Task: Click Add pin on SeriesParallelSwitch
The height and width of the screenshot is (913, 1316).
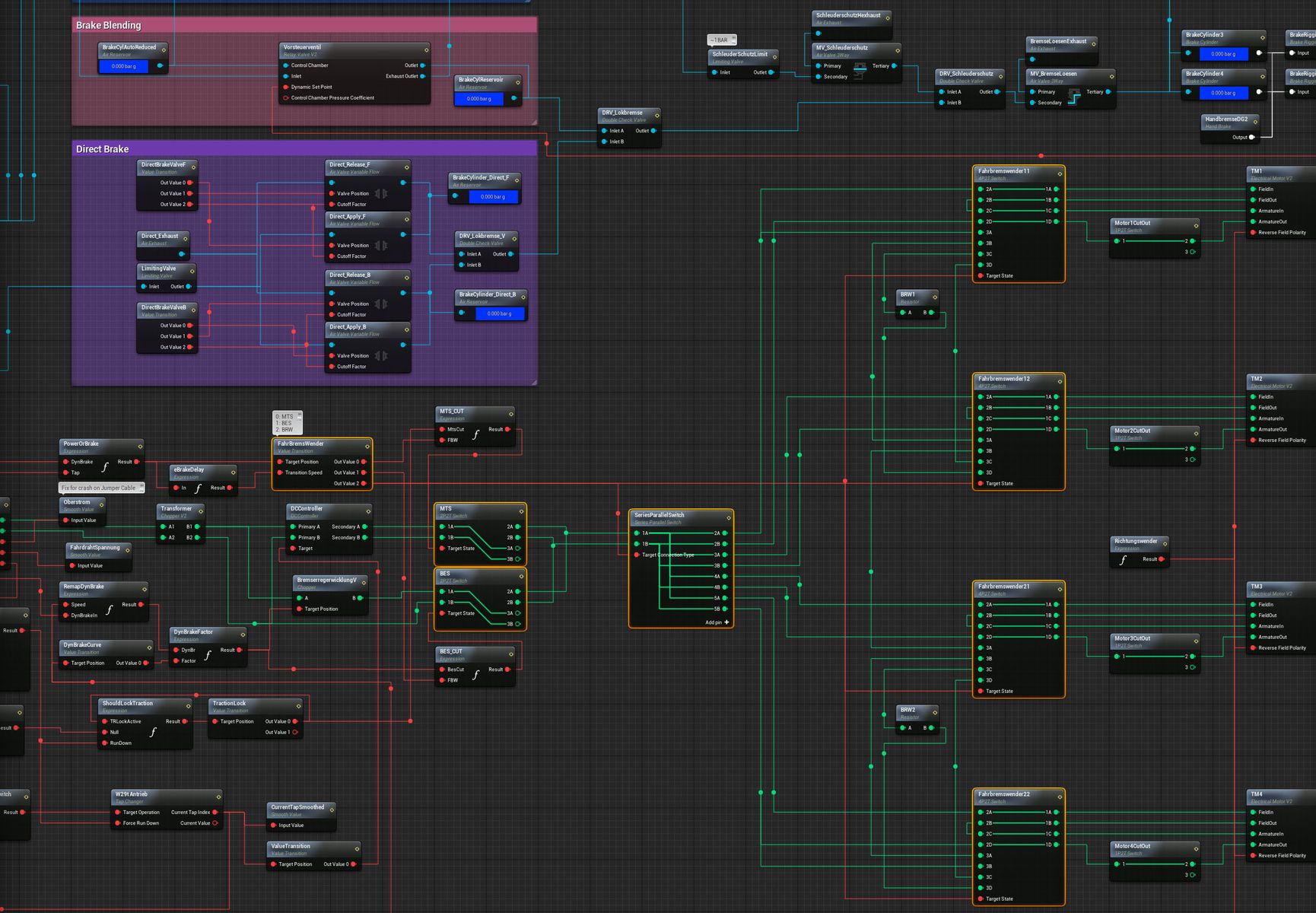Action: 717,622
